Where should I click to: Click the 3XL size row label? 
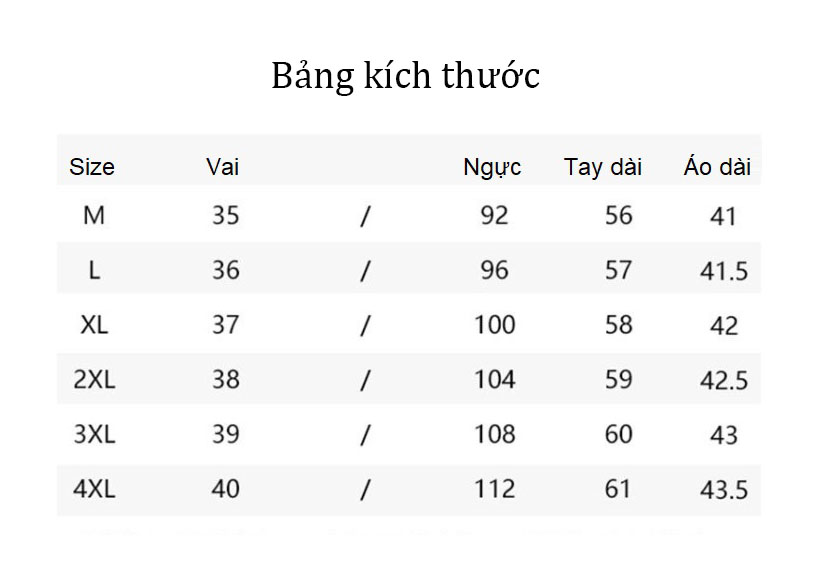(x=94, y=434)
